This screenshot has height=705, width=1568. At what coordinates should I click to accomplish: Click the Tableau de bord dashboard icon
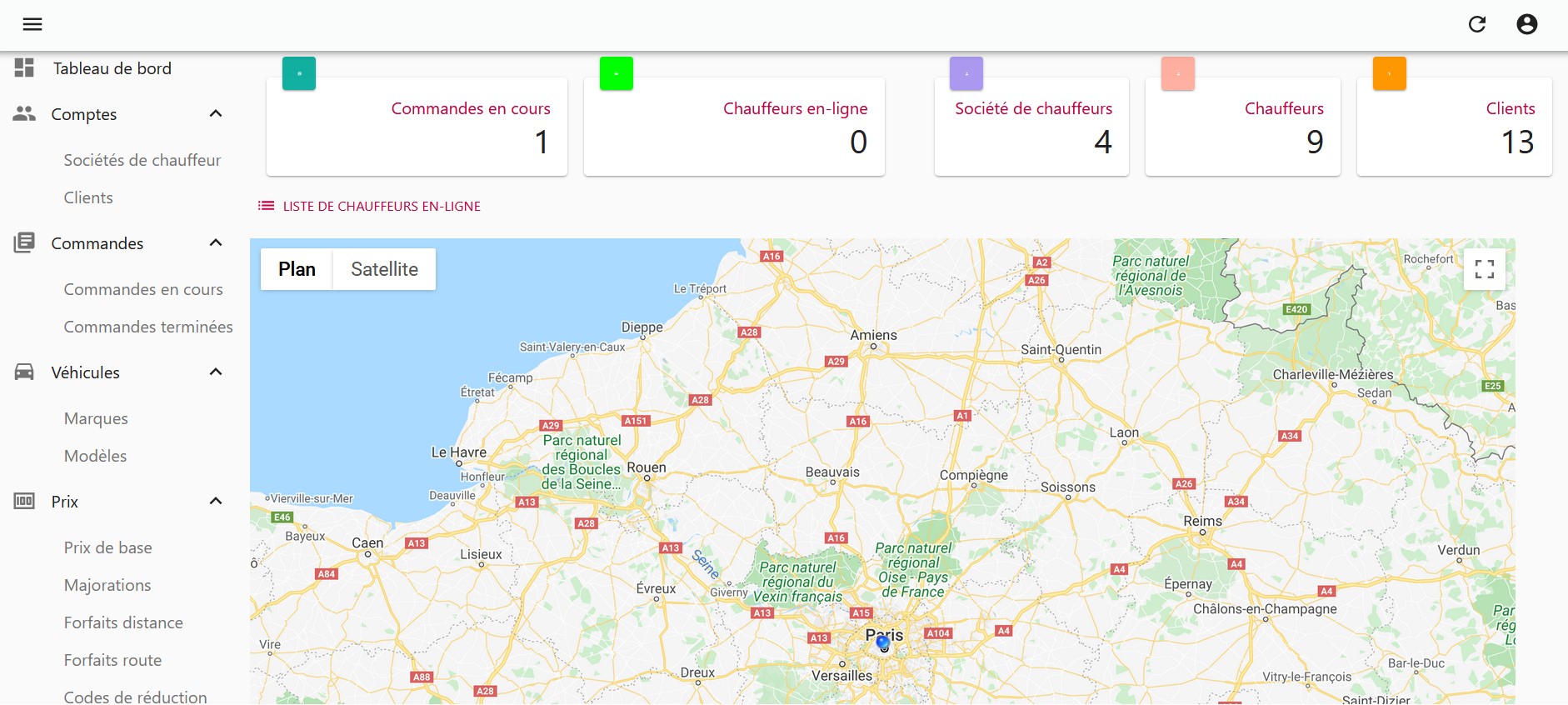24,67
